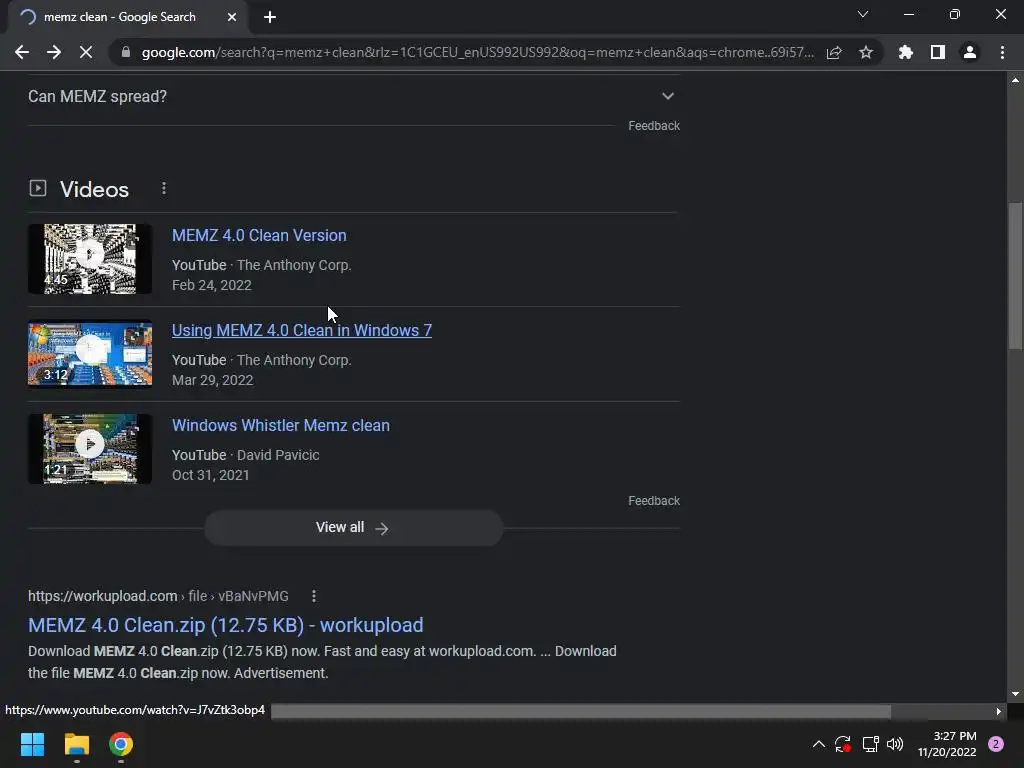The width and height of the screenshot is (1024, 768).
Task: Open File Explorer from the taskbar
Action: [x=76, y=744]
